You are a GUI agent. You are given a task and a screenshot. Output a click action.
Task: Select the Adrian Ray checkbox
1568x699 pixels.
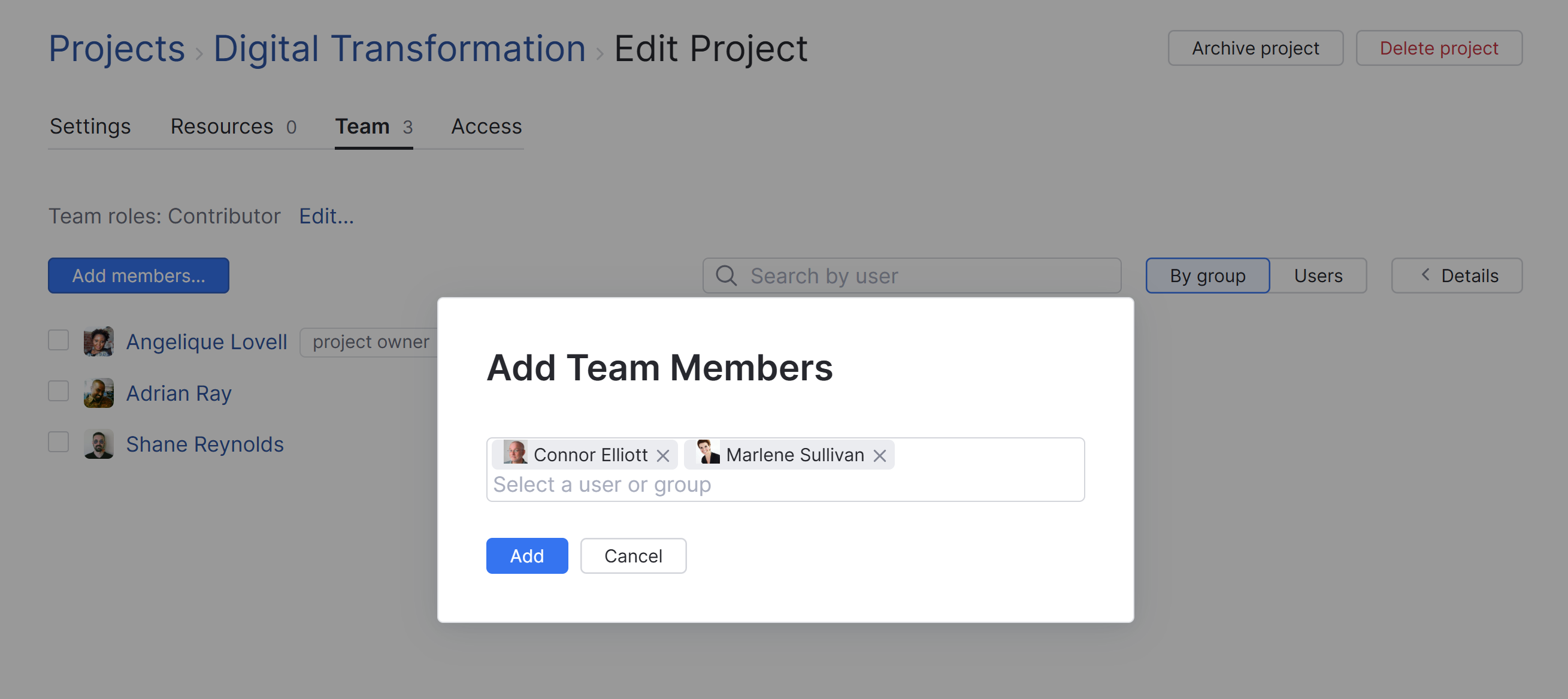59,392
